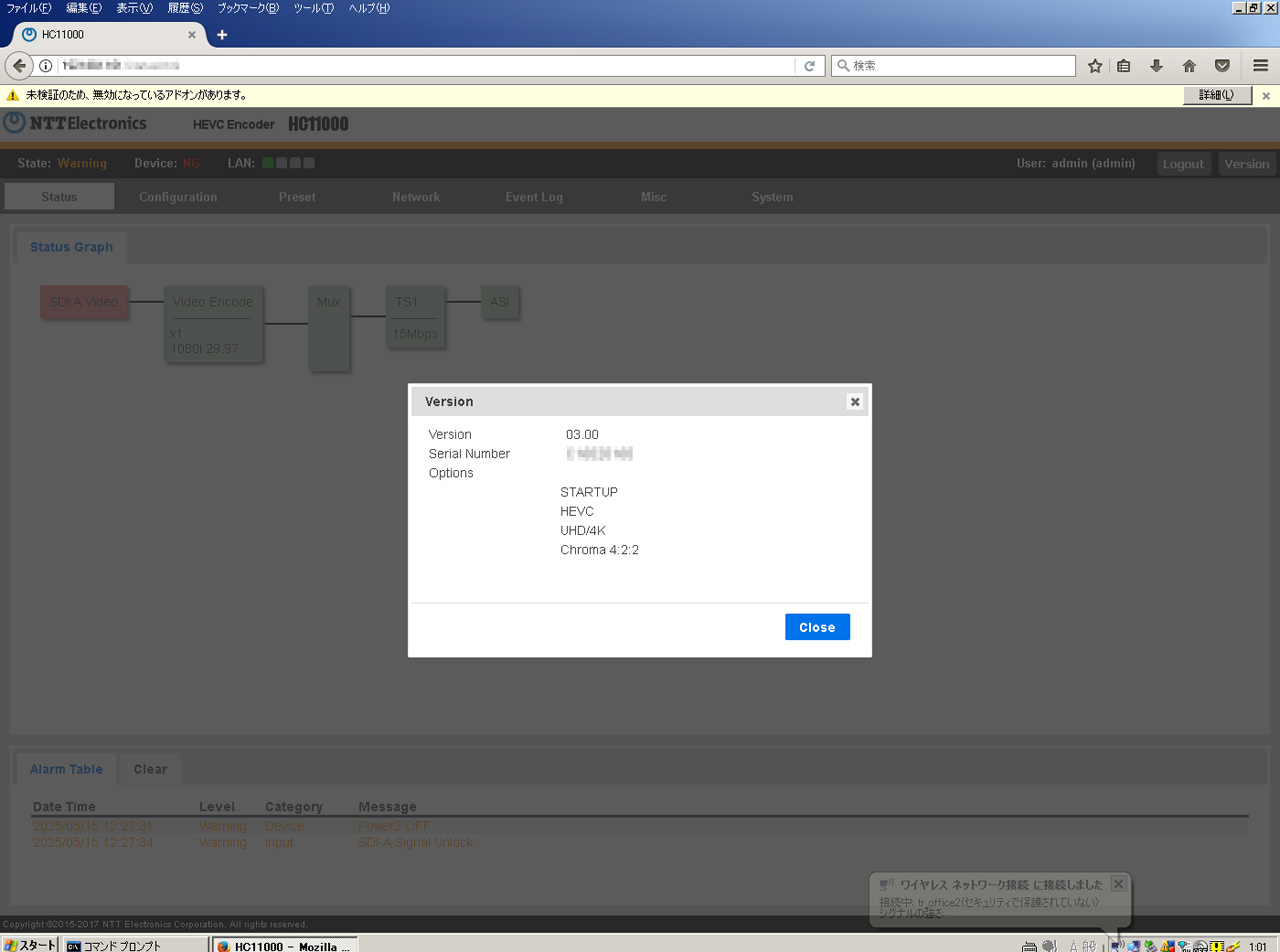
Task: Click the Version button in header
Action: [x=1246, y=164]
